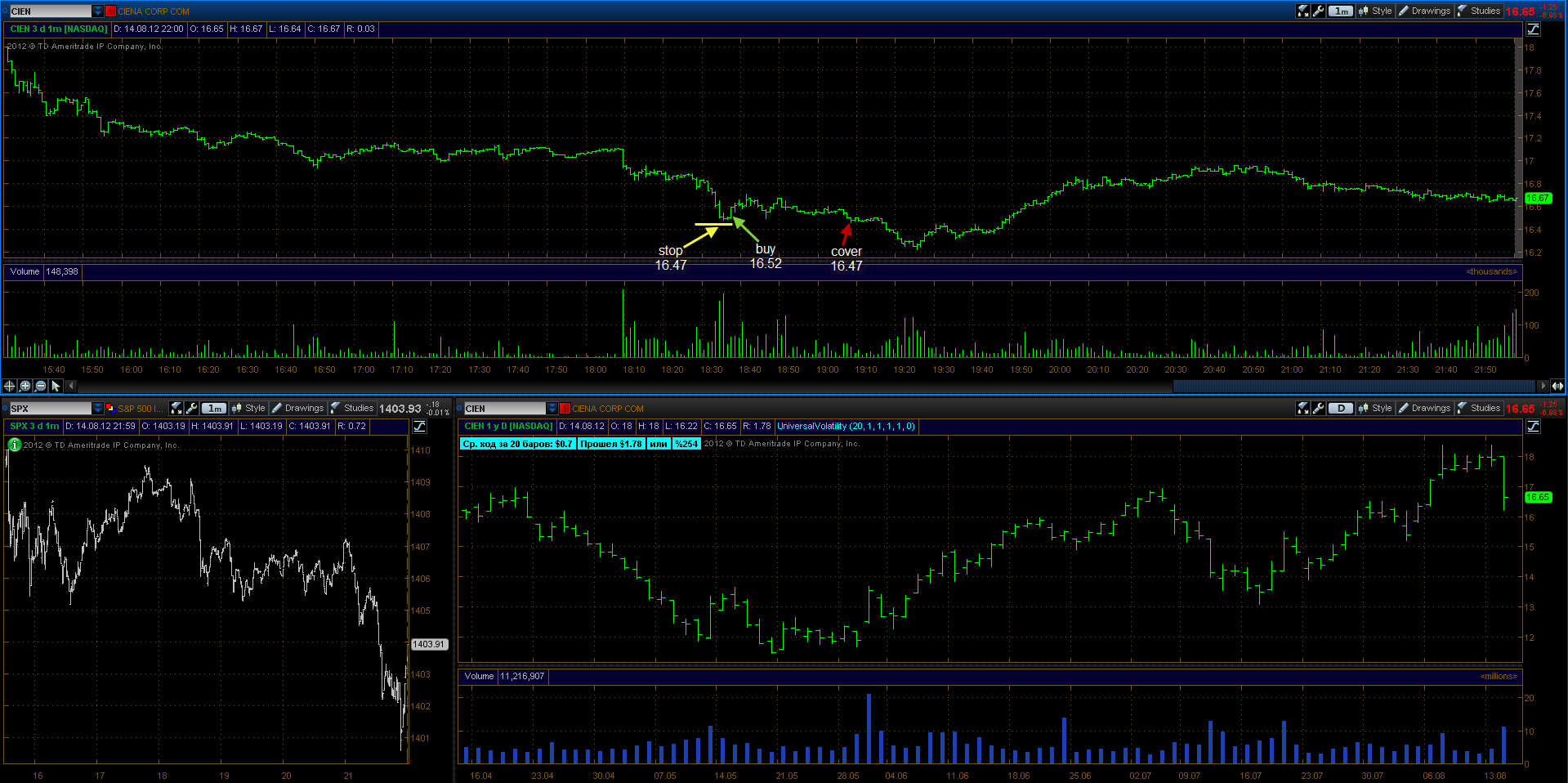Click 1403.91 price bubble on SPX axis
The image size is (1568, 783).
click(429, 644)
